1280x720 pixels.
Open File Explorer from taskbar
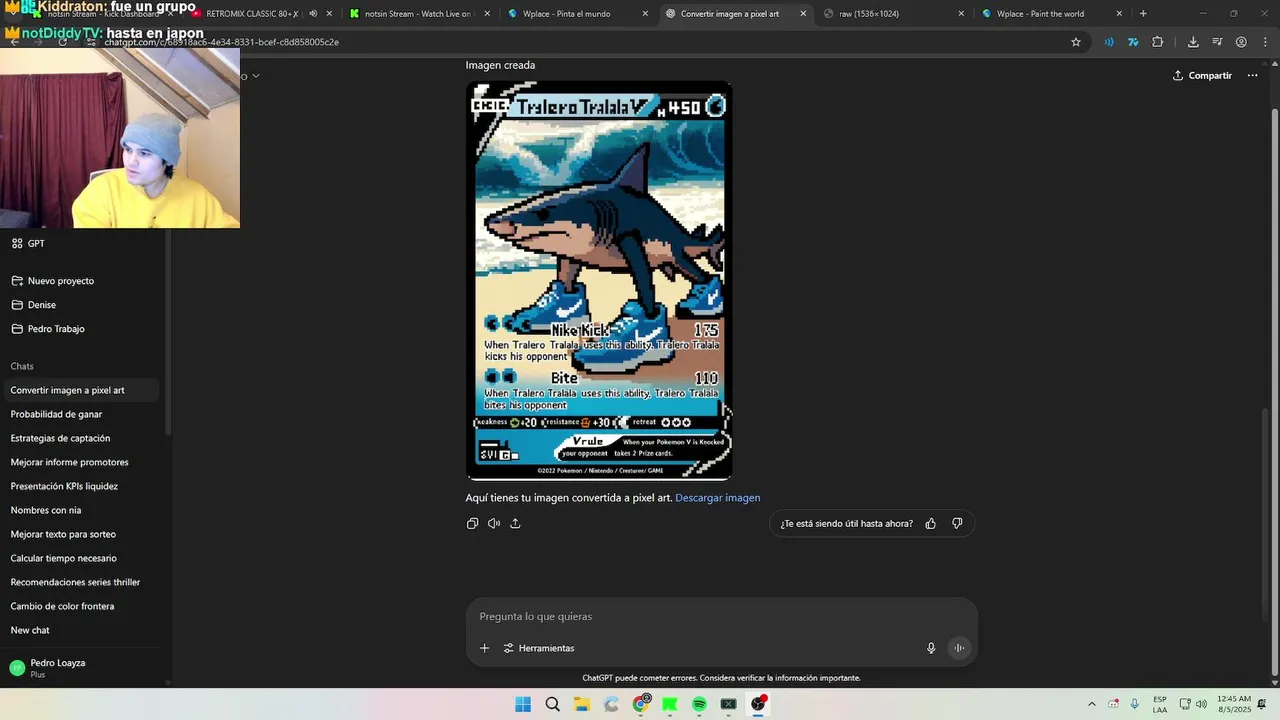click(582, 704)
